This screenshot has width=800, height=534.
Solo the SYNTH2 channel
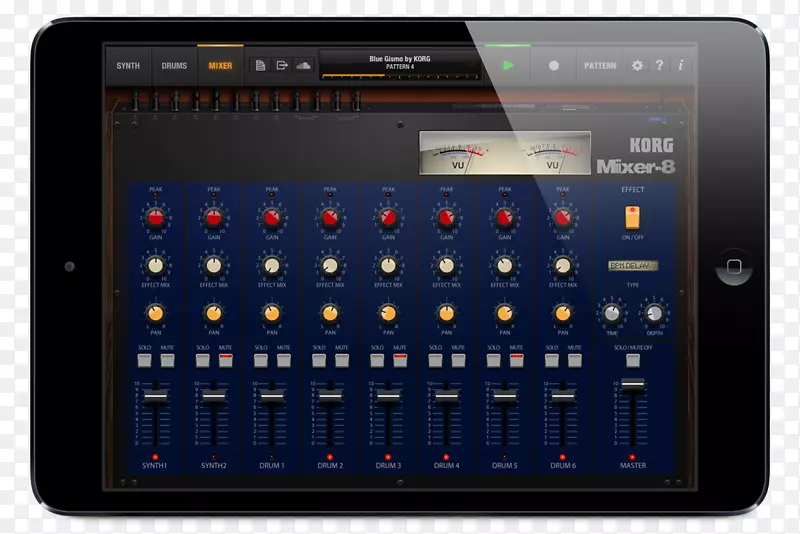[203, 361]
